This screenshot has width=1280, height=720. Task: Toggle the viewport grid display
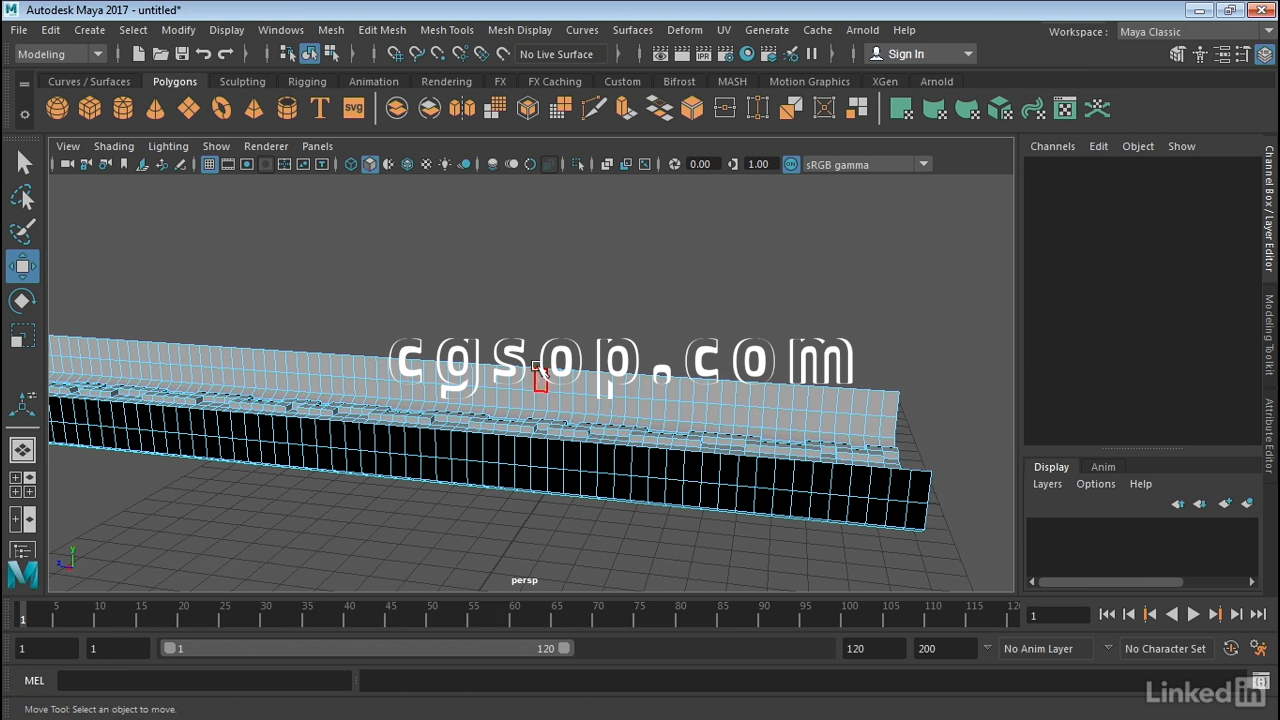click(x=209, y=165)
